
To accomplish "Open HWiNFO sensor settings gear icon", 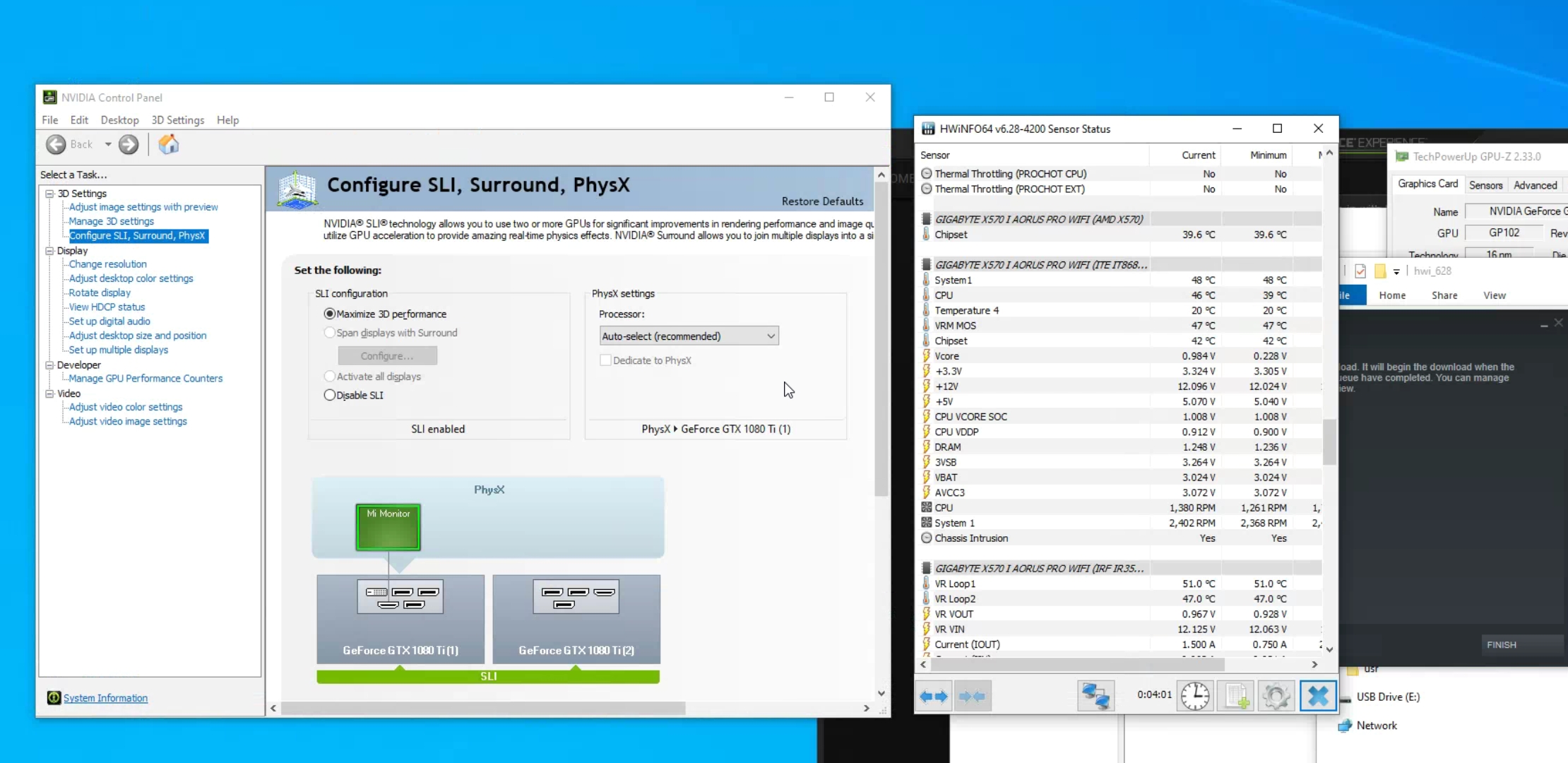I will coord(1276,697).
